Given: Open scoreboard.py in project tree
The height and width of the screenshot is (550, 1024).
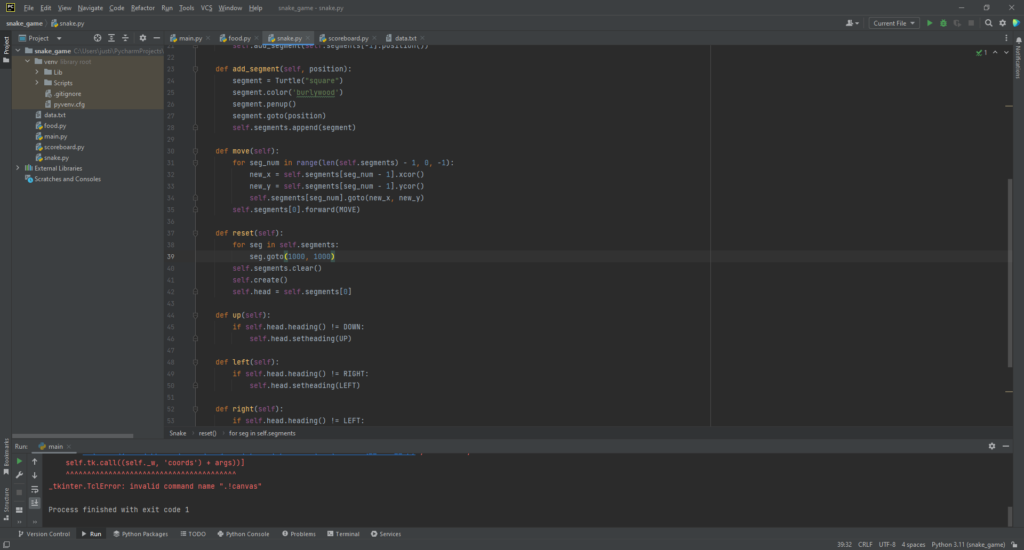Looking at the screenshot, I should coord(63,147).
